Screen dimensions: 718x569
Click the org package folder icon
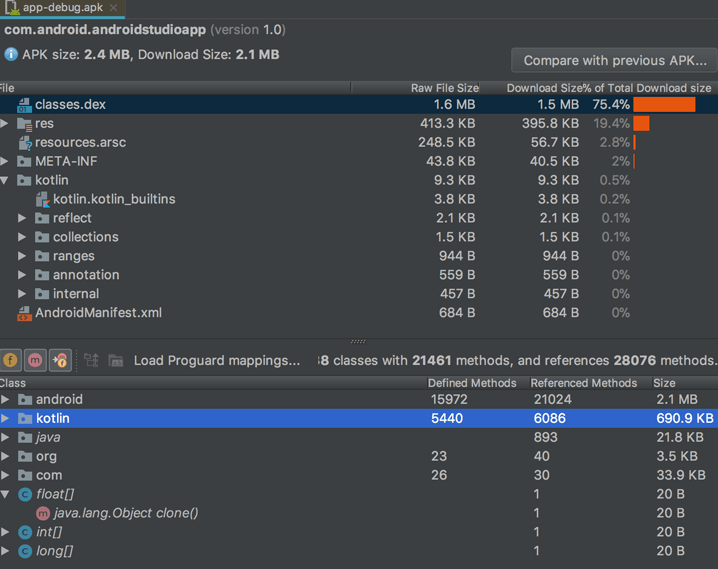point(25,456)
